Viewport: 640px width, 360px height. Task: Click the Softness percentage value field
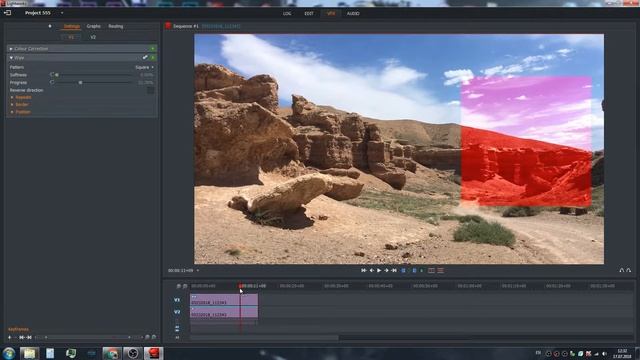(x=146, y=75)
